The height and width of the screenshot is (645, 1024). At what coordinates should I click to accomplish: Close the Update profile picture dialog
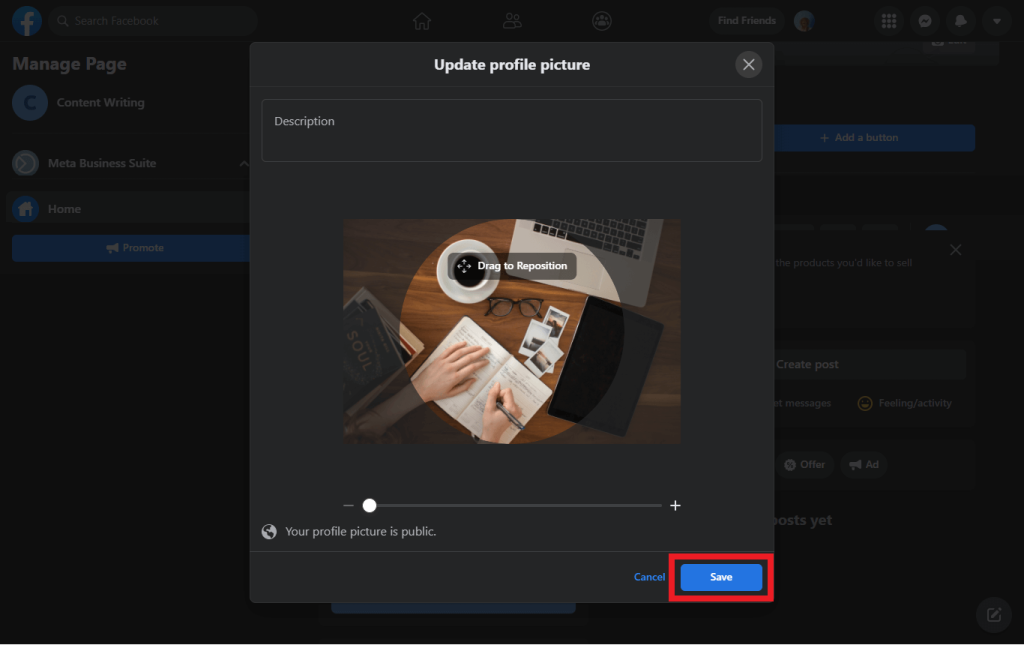coord(748,65)
